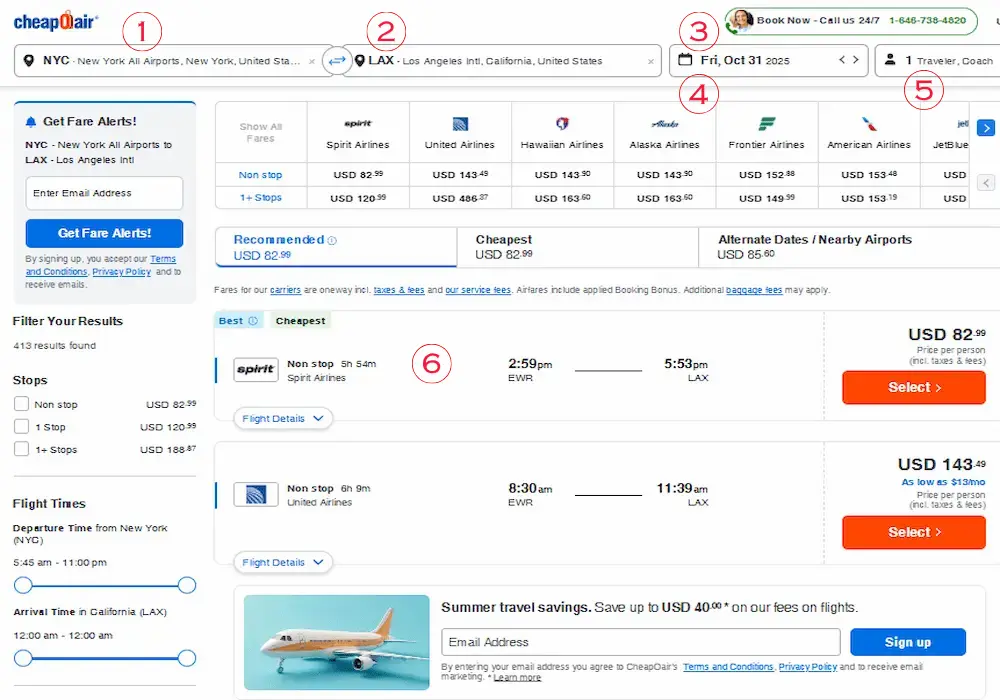Image resolution: width=1000 pixels, height=700 pixels.
Task: Select 1+ Stops row in fare matrix
Action: (x=260, y=198)
